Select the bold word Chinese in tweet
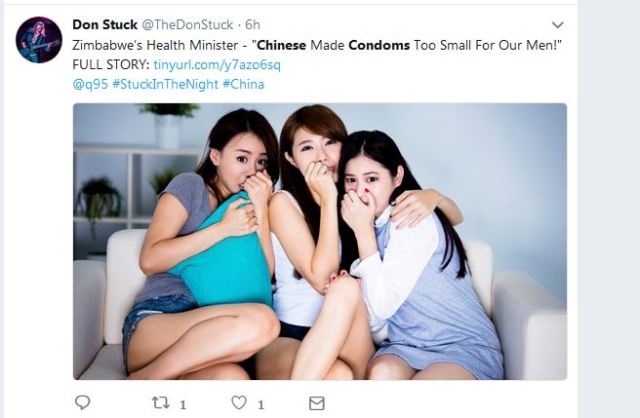The width and height of the screenshot is (640, 418). tap(282, 45)
